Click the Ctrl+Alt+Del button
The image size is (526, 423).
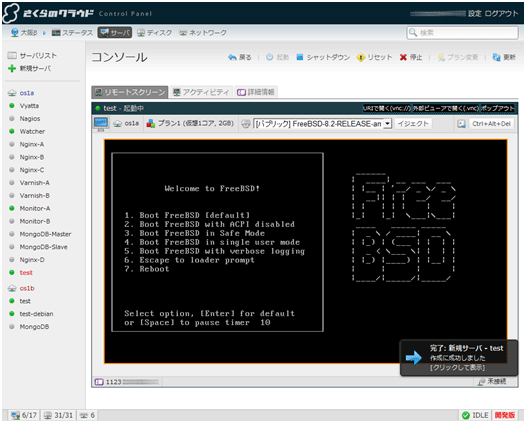[x=491, y=124]
